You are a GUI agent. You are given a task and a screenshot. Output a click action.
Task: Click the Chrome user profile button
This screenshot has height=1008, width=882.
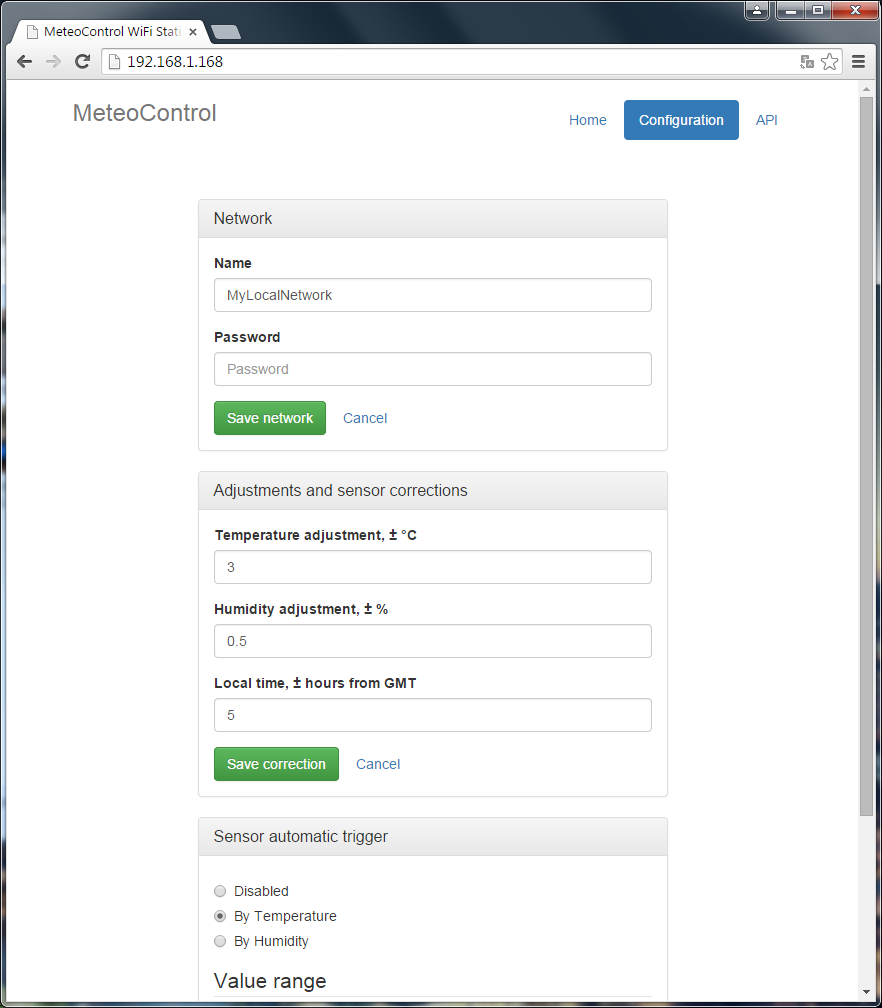pos(757,10)
